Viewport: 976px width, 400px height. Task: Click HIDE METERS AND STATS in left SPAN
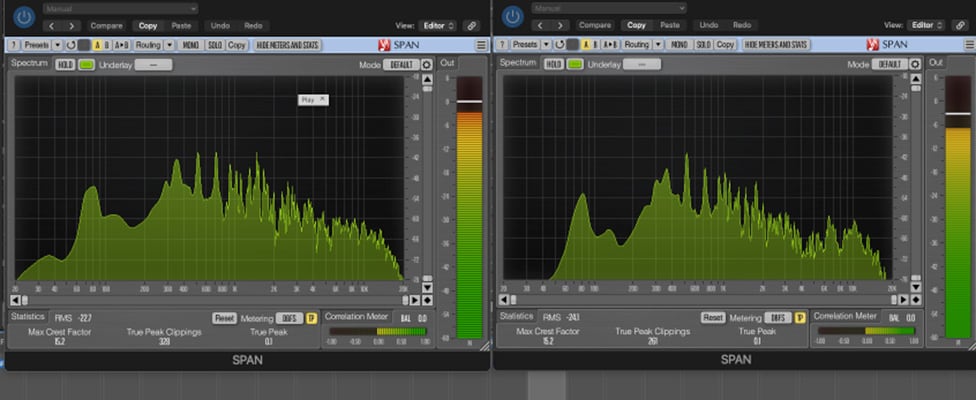point(288,45)
